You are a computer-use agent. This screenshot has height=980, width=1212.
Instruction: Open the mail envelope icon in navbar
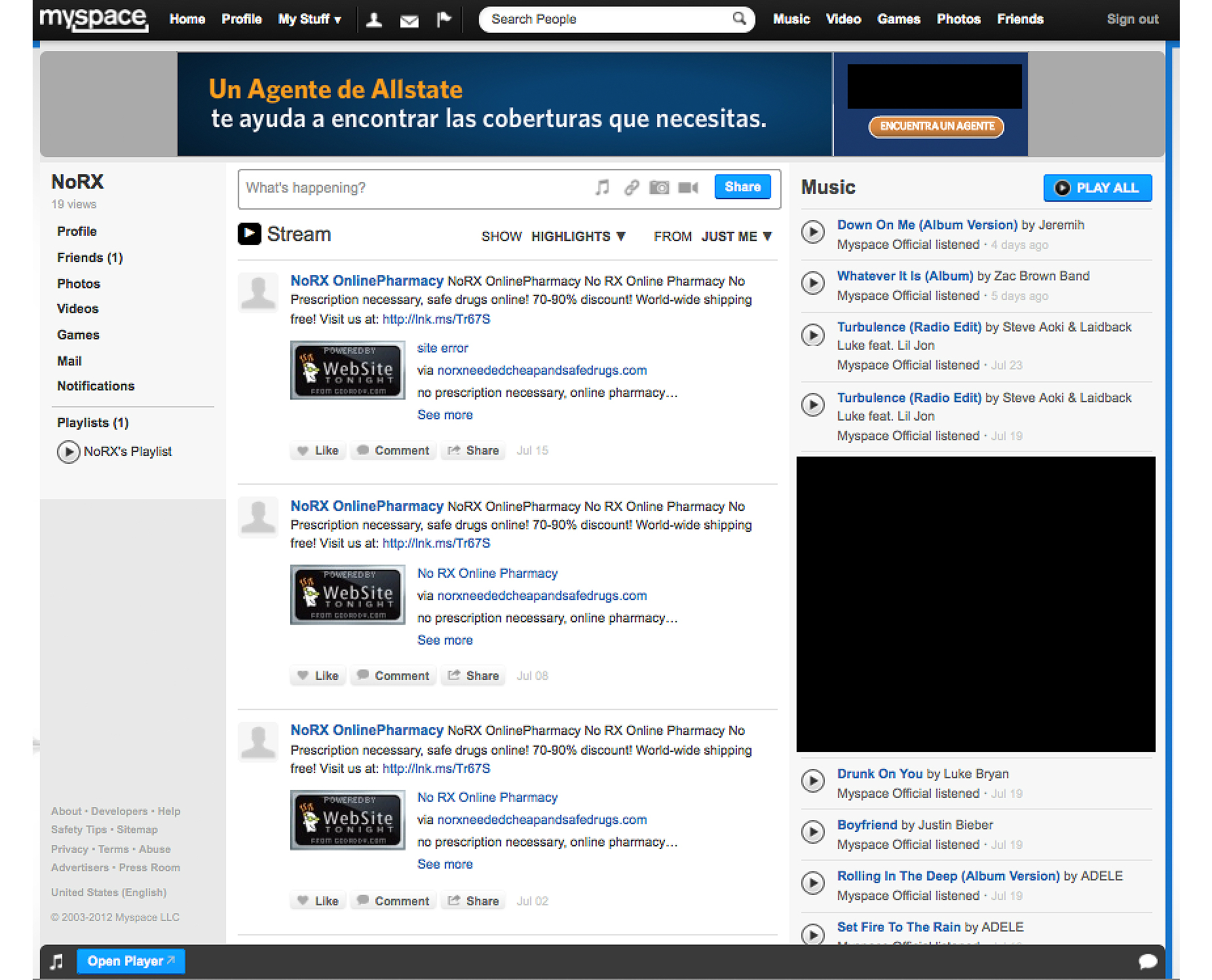[409, 21]
